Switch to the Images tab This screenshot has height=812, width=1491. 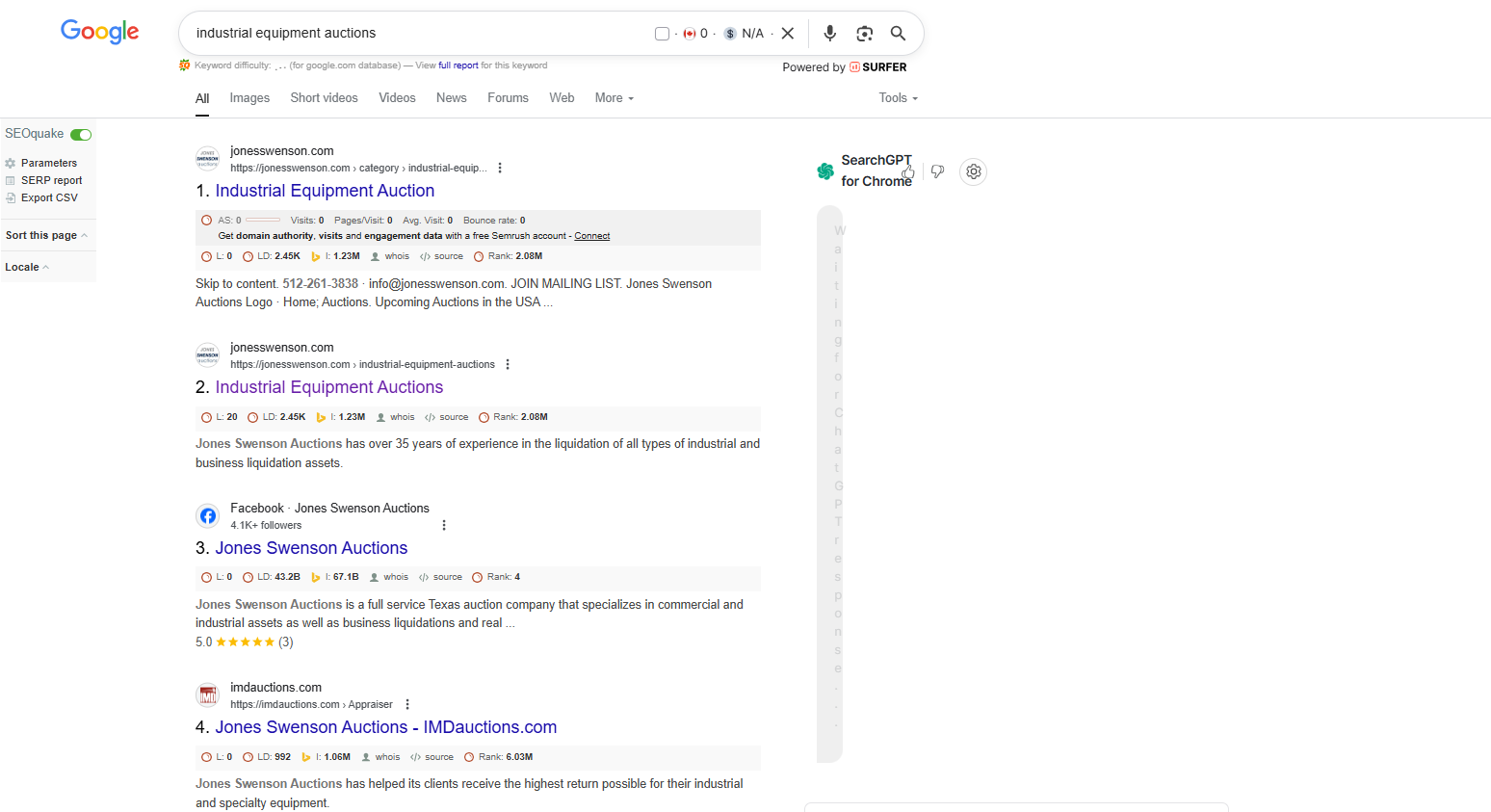pos(249,98)
